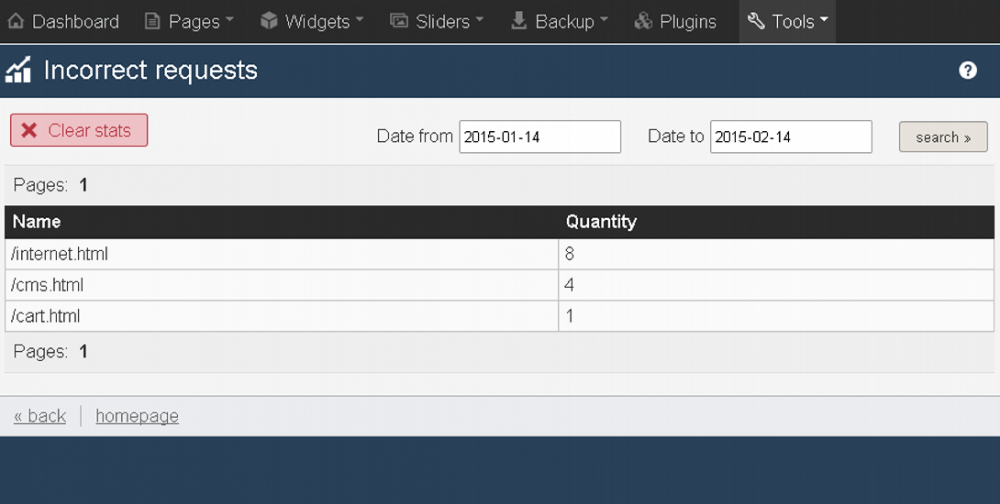The height and width of the screenshot is (504, 1000).
Task: Click the Widgets cube icon
Action: pyautogui.click(x=268, y=21)
